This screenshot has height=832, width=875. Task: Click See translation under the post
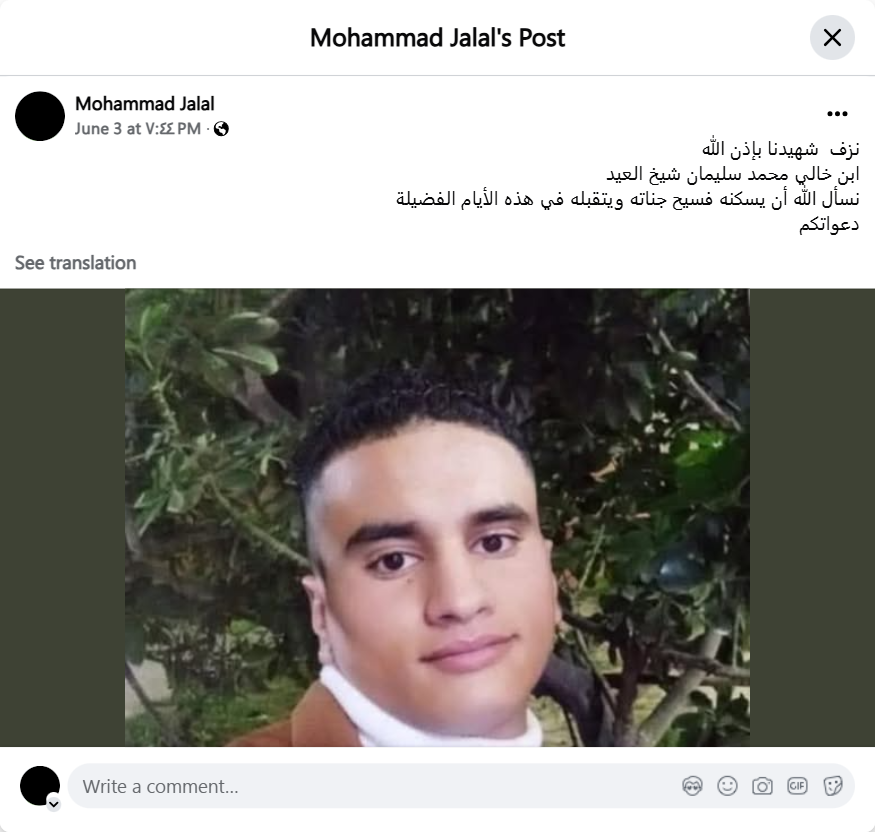pos(75,263)
